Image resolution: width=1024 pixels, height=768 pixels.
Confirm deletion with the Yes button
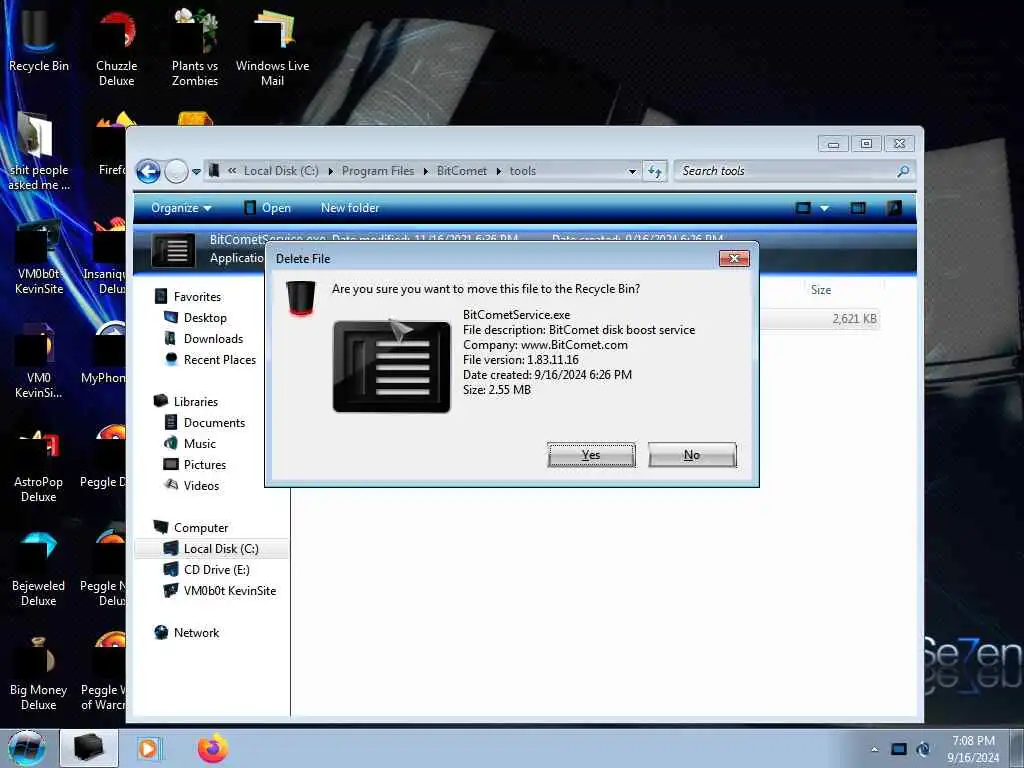[x=591, y=455]
